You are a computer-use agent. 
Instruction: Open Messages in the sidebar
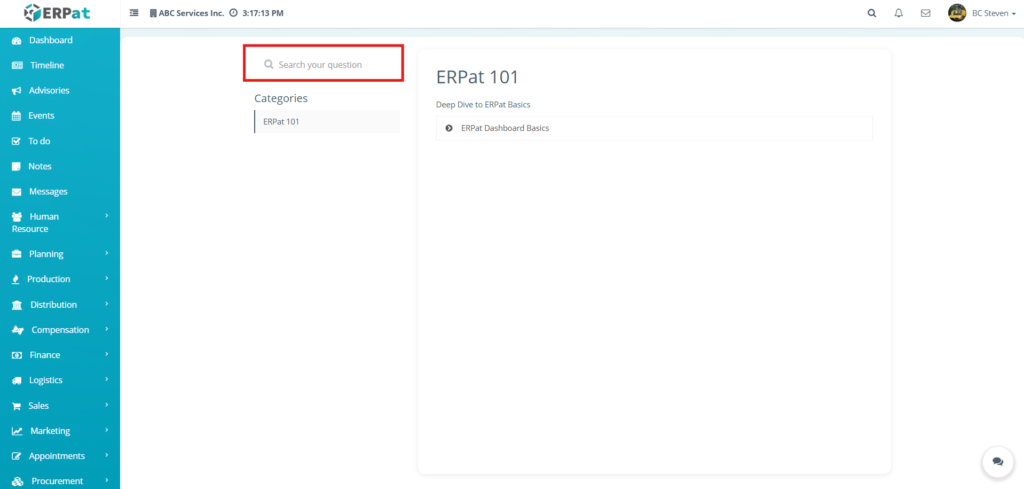tap(48, 191)
